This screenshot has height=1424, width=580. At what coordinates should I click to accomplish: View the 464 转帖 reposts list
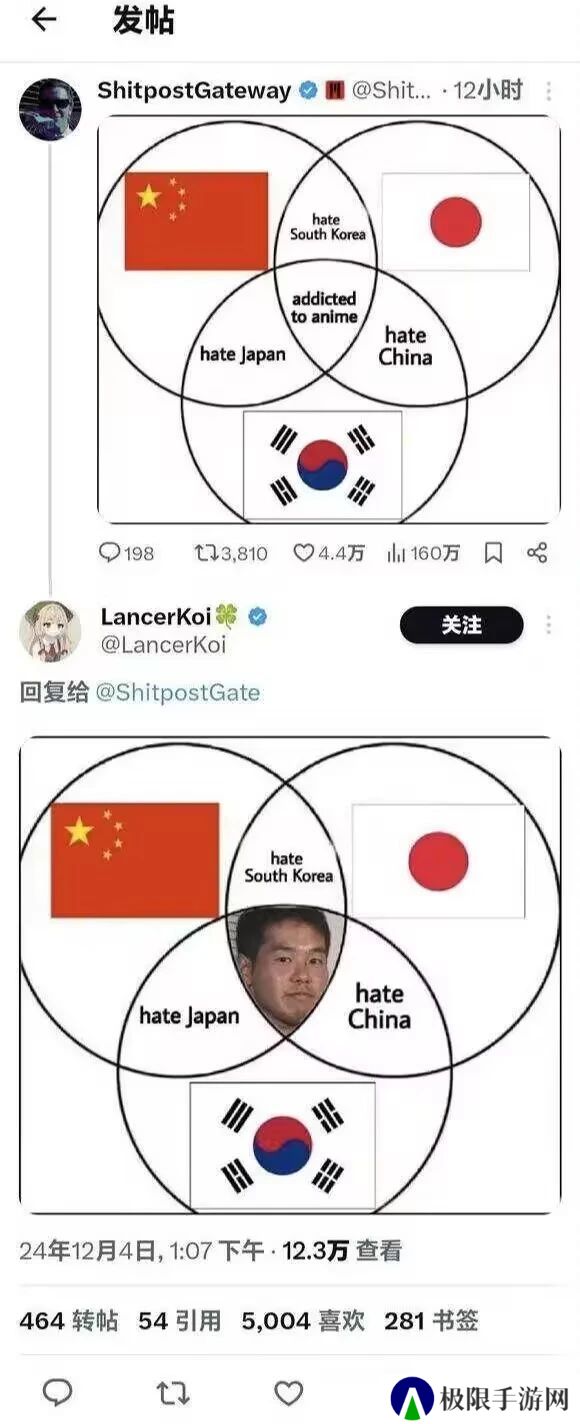pos(68,1321)
